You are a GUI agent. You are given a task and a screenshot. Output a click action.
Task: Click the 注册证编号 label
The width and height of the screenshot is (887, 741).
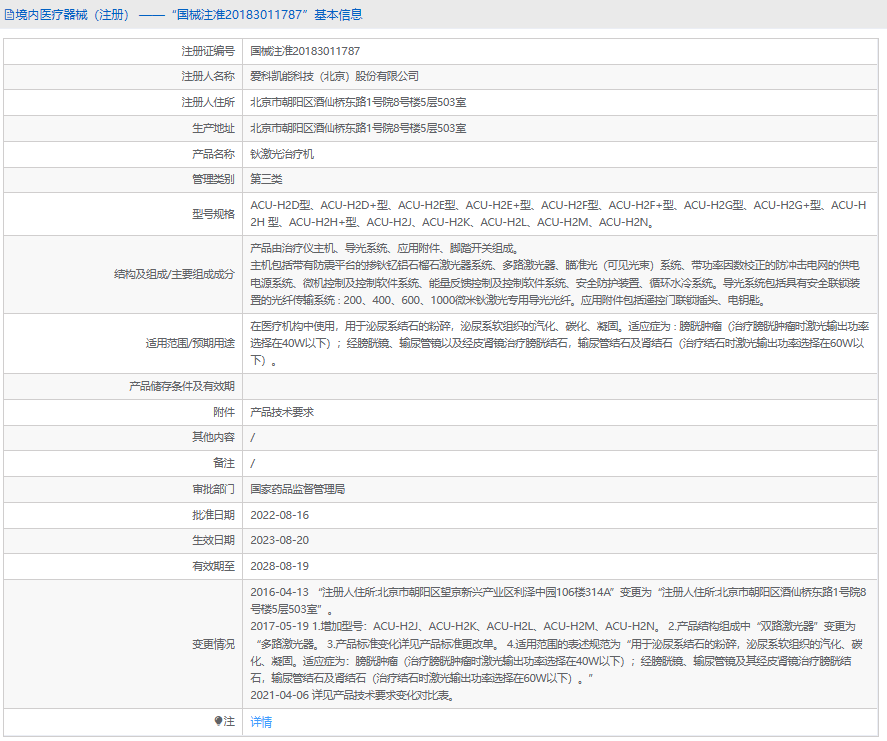point(208,51)
